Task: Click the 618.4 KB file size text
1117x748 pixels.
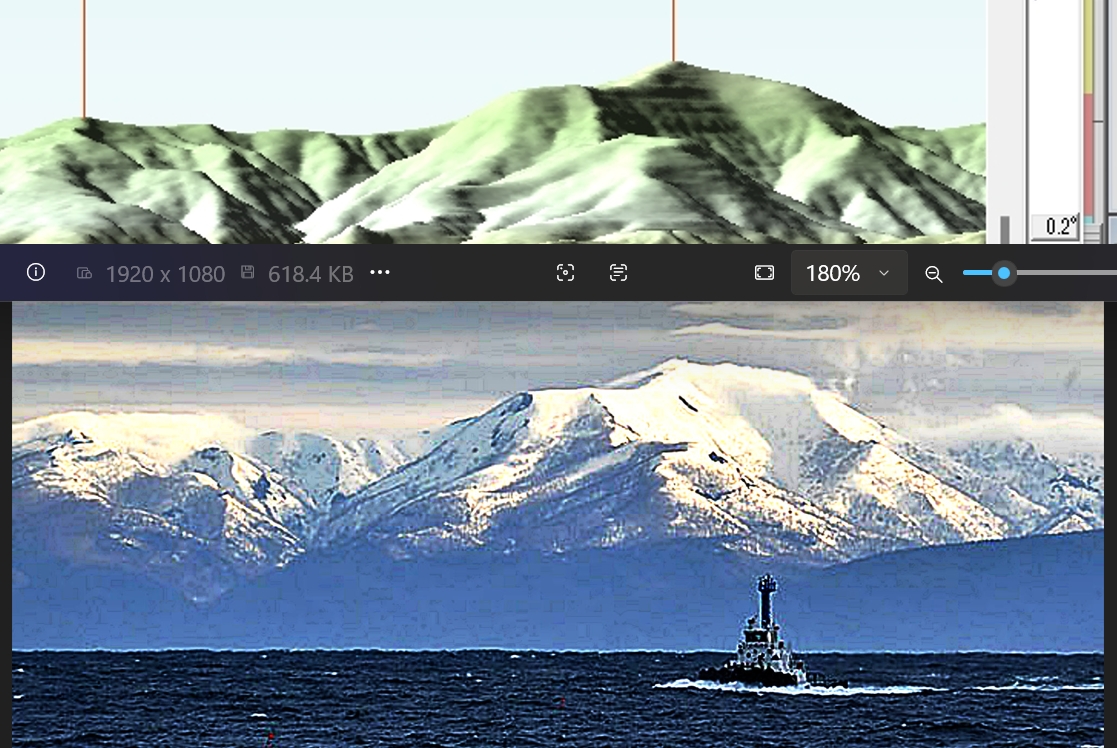Action: tap(310, 273)
